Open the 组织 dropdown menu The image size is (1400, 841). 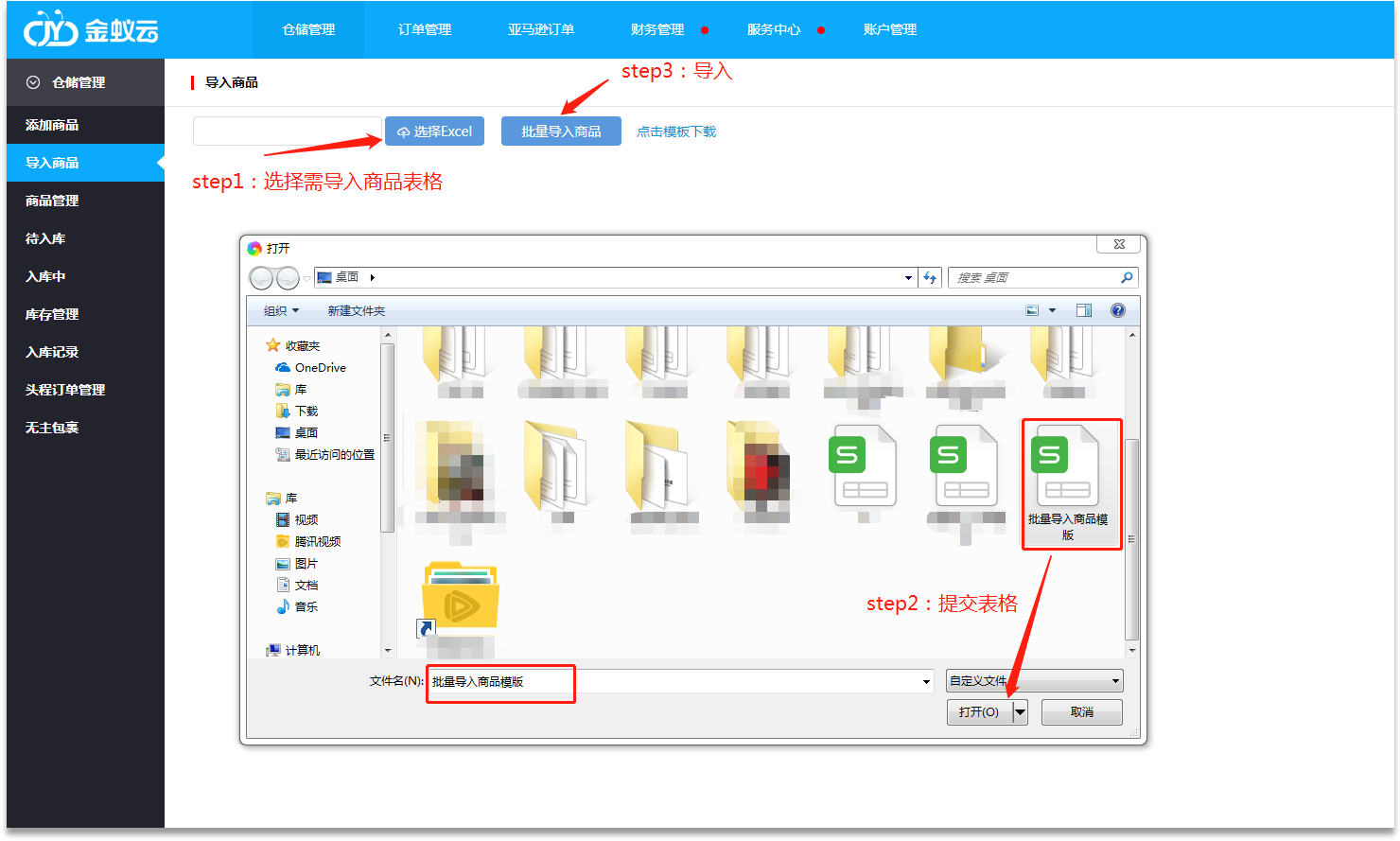281,310
